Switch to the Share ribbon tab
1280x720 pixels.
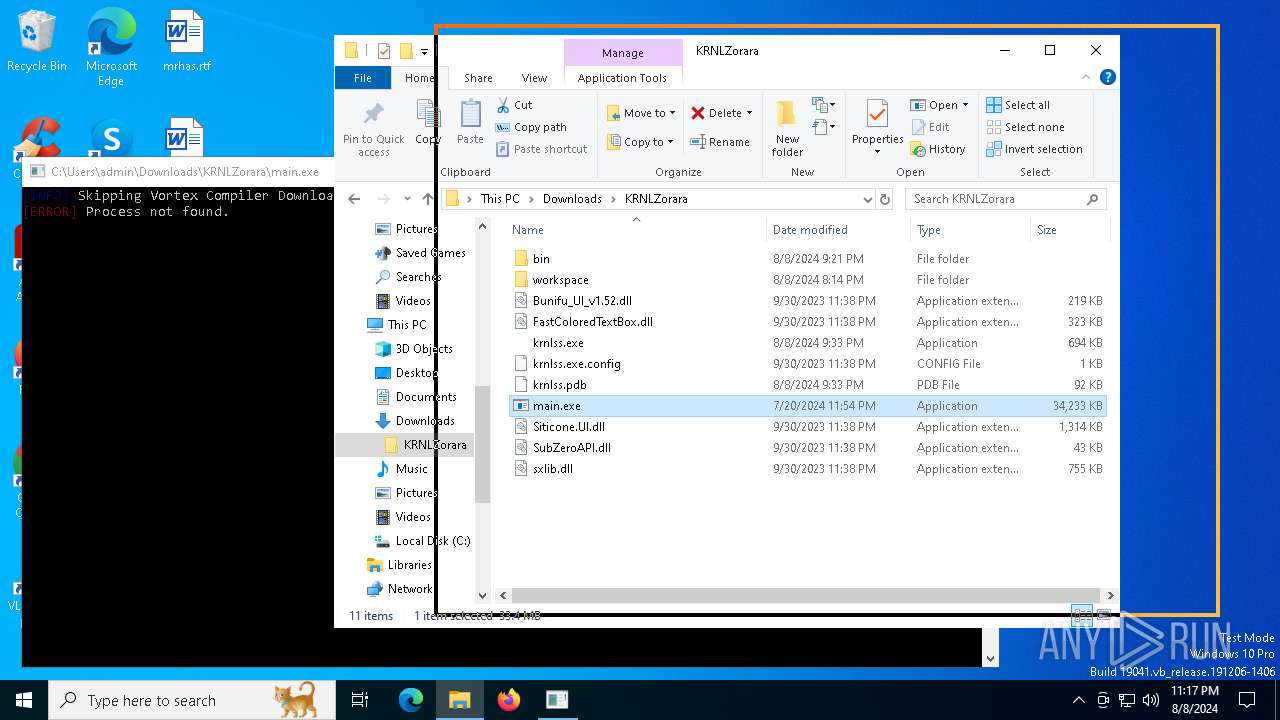point(478,78)
